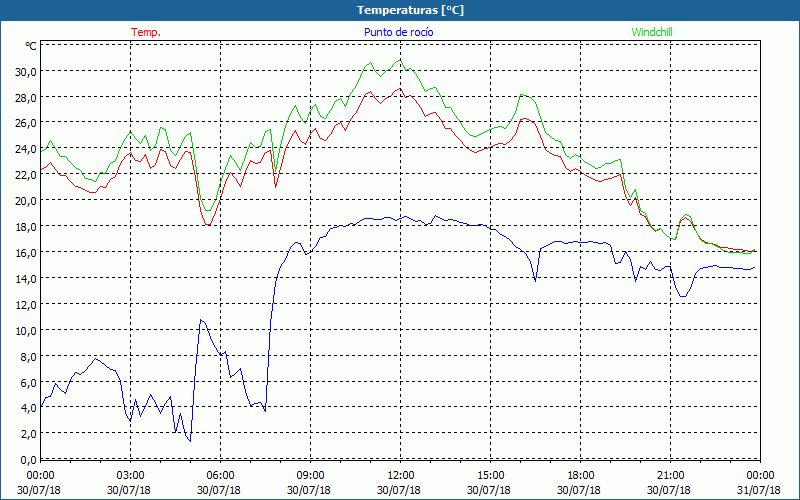Viewport: 800px width, 500px height.
Task: Click the 10,0 y-axis value
Action: (x=26, y=331)
